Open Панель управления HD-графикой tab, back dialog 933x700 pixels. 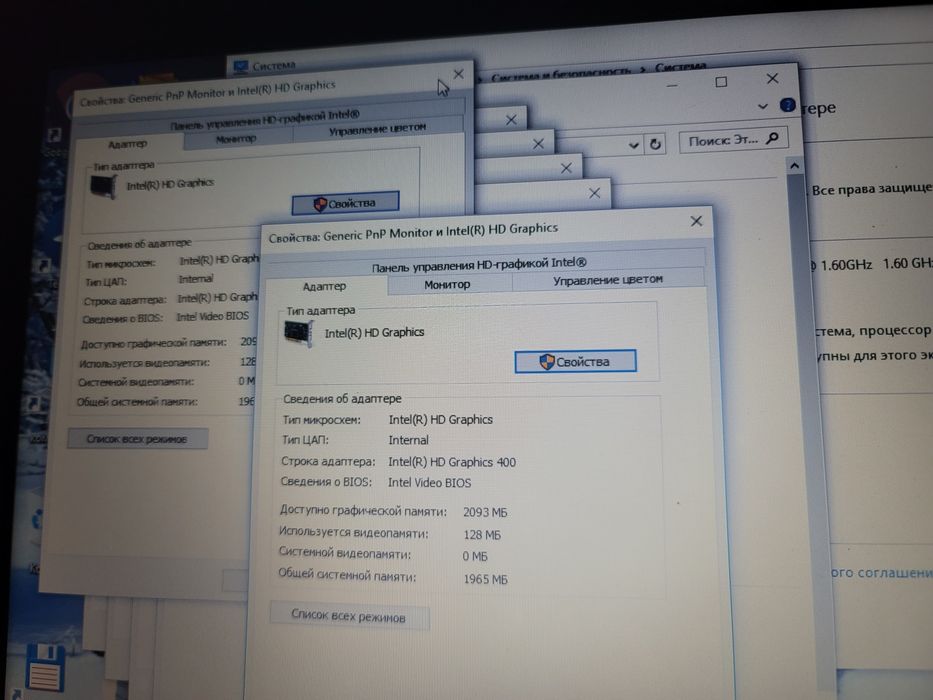[265, 120]
